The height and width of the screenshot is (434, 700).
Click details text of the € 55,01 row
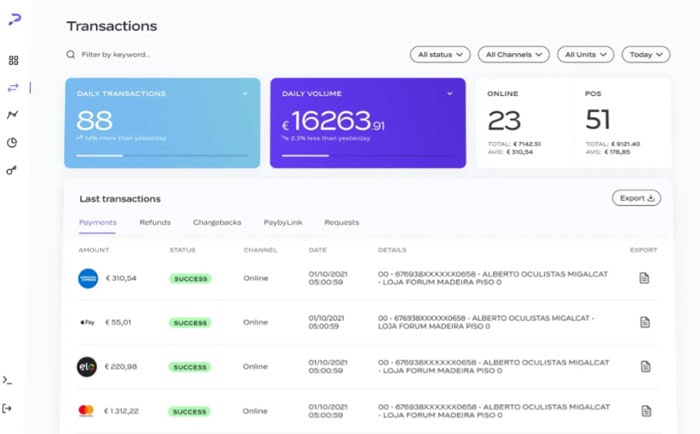pos(486,322)
